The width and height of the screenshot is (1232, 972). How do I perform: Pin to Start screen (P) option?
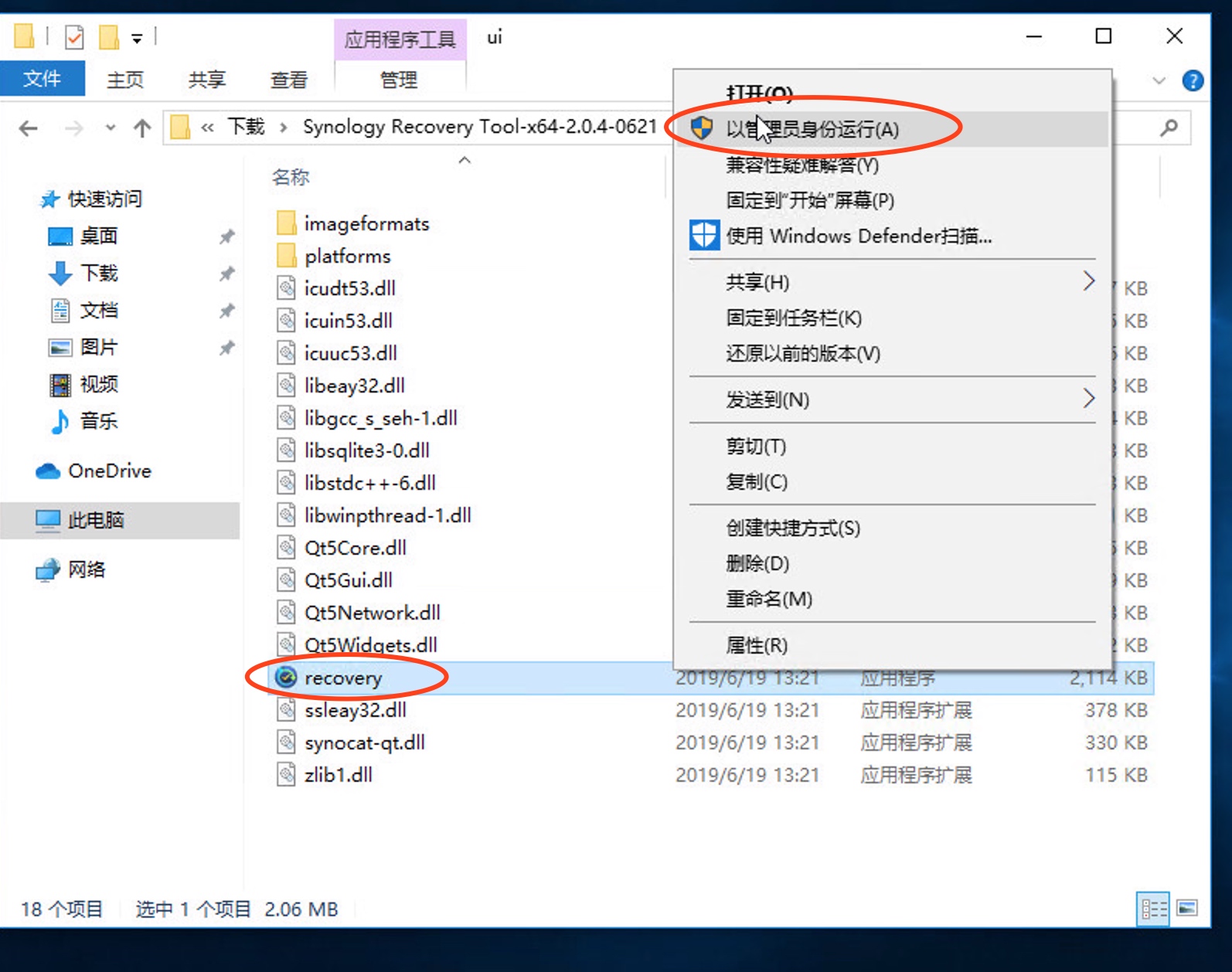coord(892,200)
